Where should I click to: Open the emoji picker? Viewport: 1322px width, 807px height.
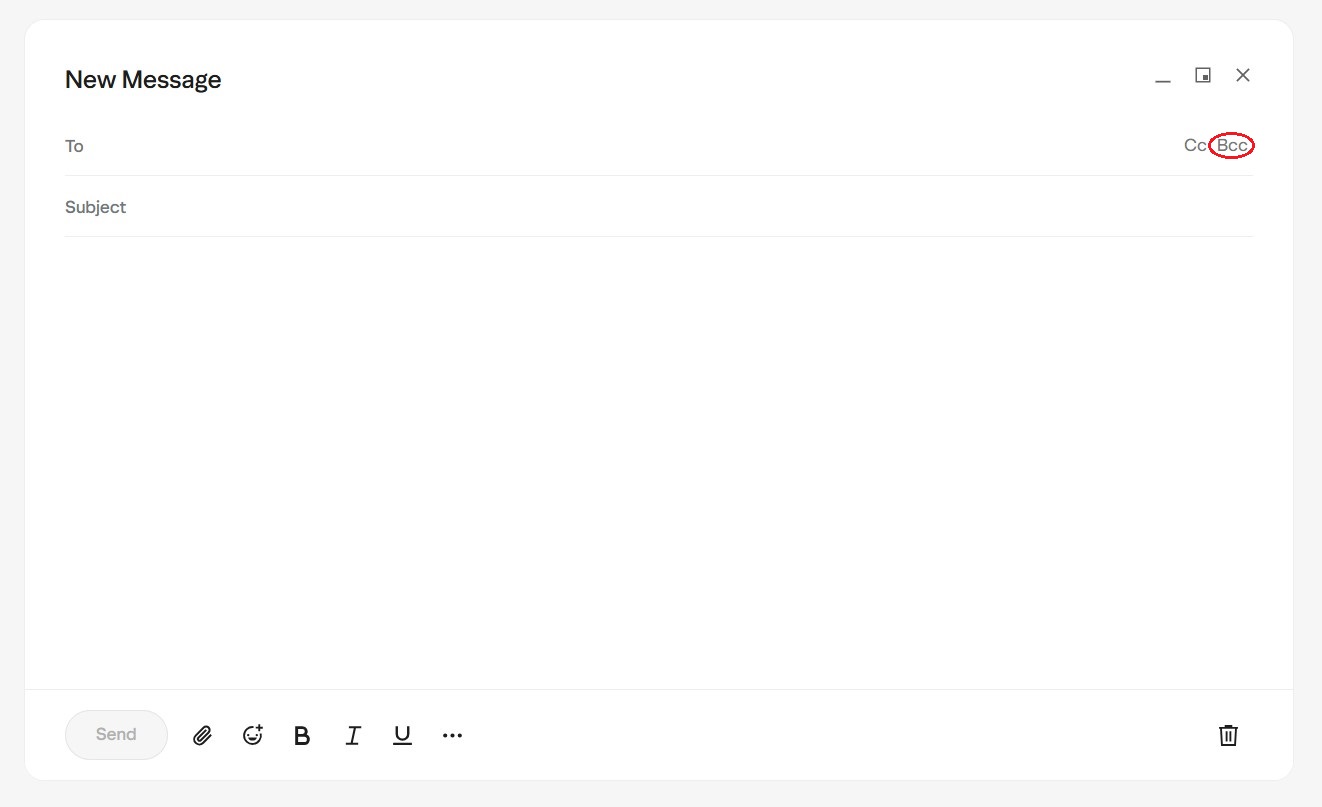coord(253,736)
